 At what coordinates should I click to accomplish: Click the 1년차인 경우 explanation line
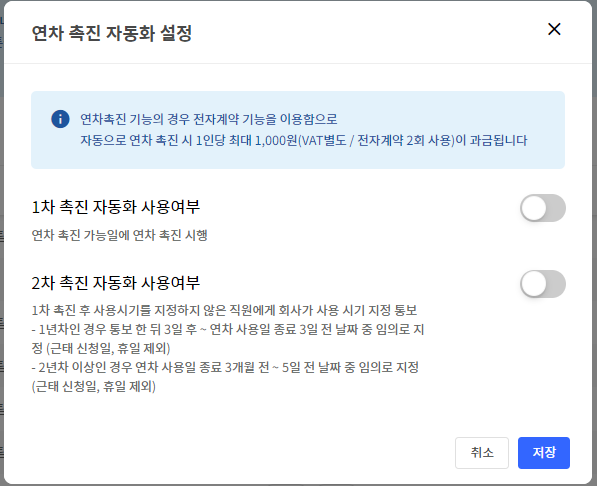[x=228, y=329]
